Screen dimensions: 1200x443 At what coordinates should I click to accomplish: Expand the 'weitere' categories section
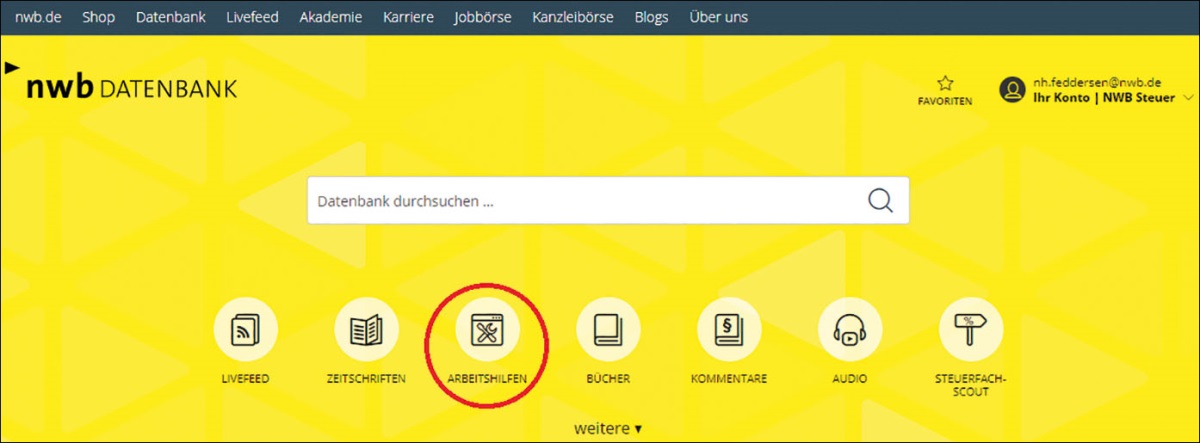608,428
